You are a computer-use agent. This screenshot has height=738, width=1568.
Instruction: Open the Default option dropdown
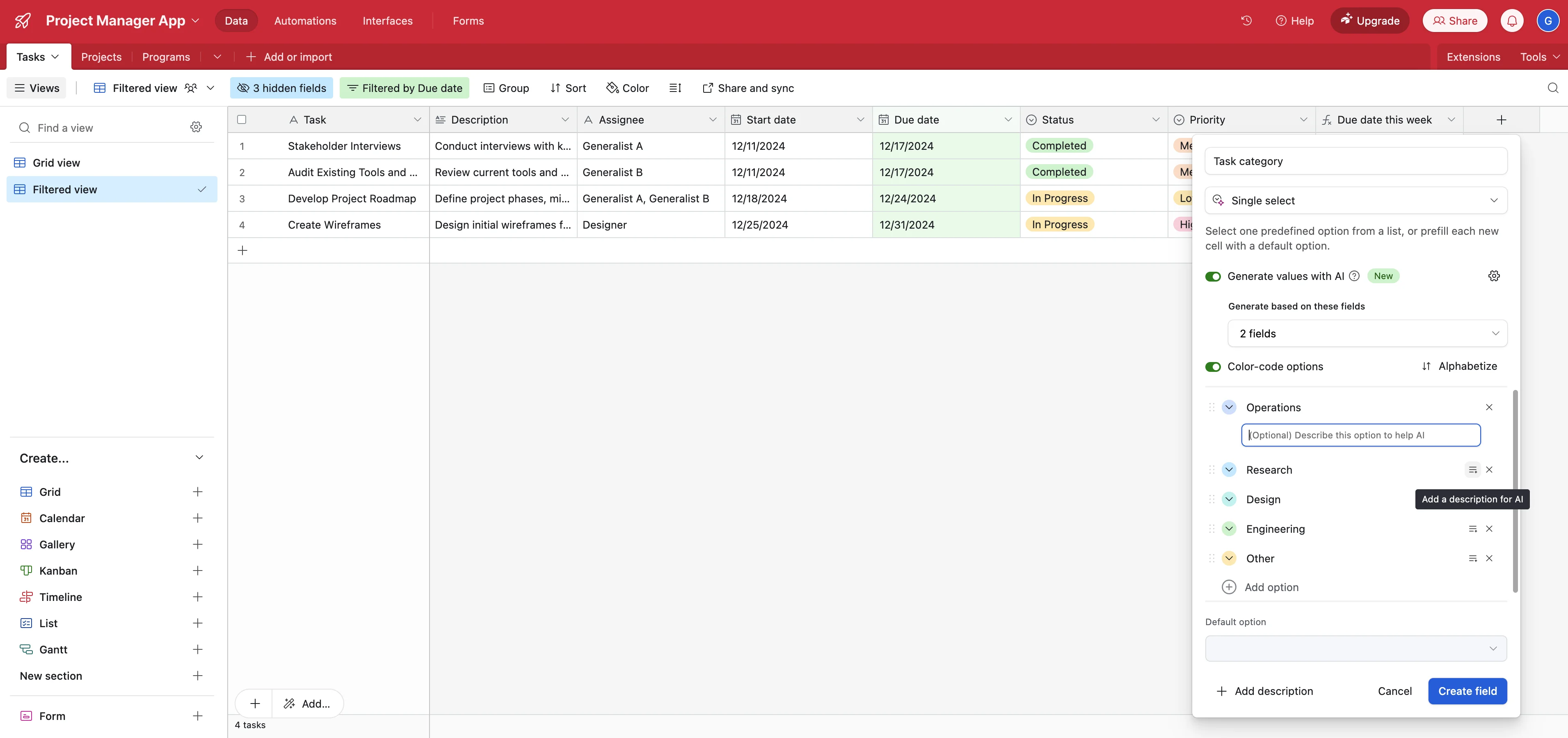click(1355, 649)
